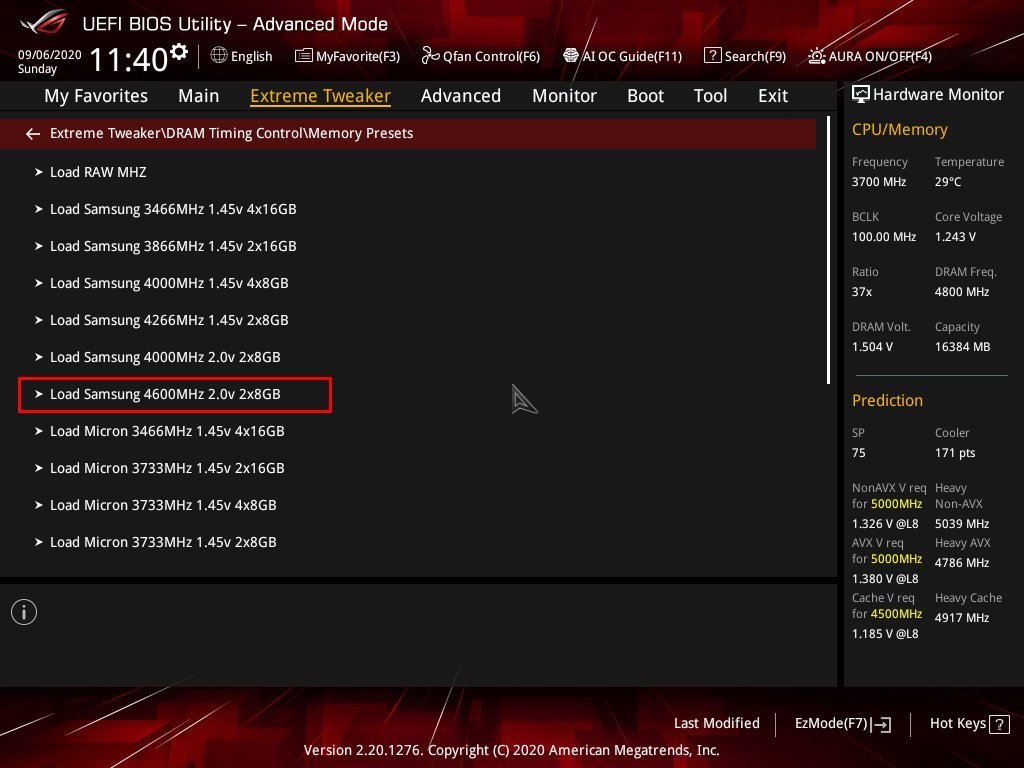
Task: Click the Hardware Monitor screen icon
Action: pos(861,95)
